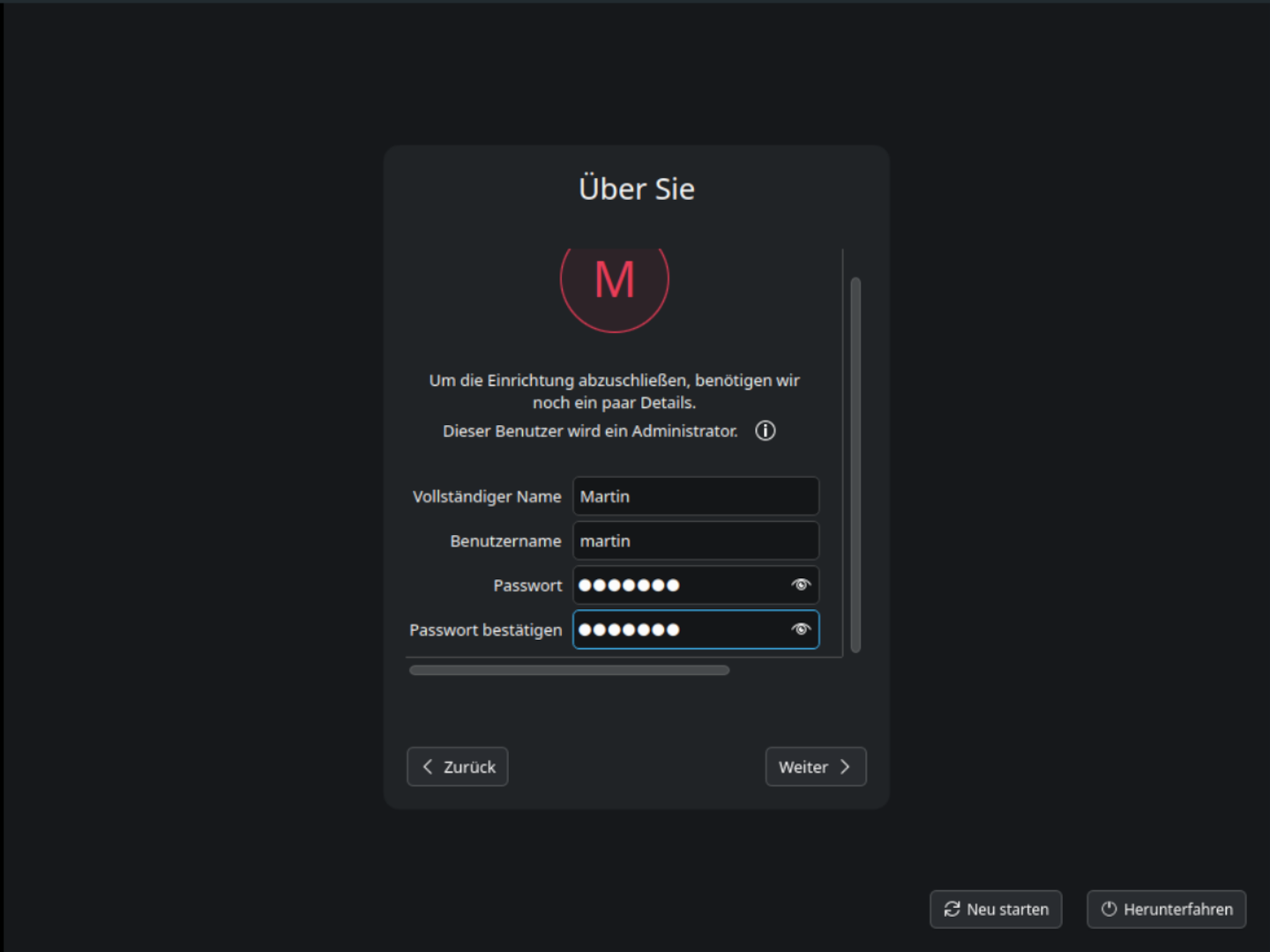Click the circular arrows restart icon
The width and height of the screenshot is (1270, 952).
952,909
